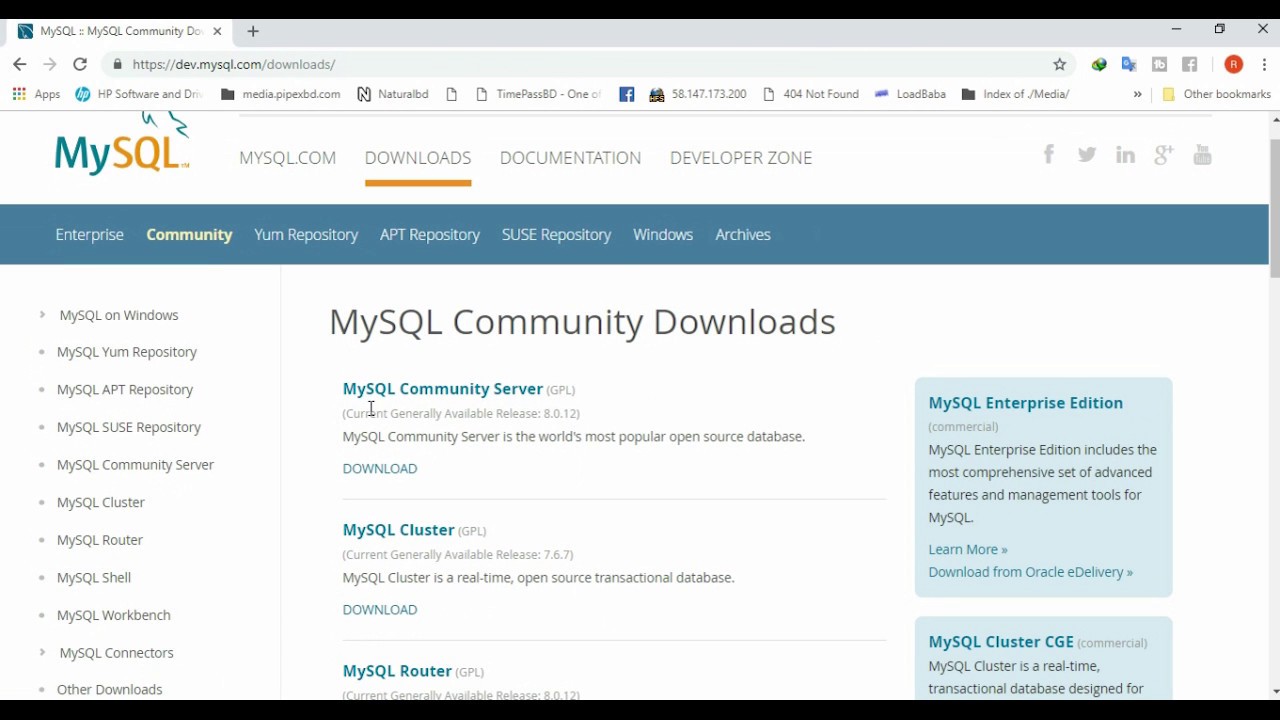
Task: Open MySQL Twitter page icon
Action: click(x=1087, y=155)
